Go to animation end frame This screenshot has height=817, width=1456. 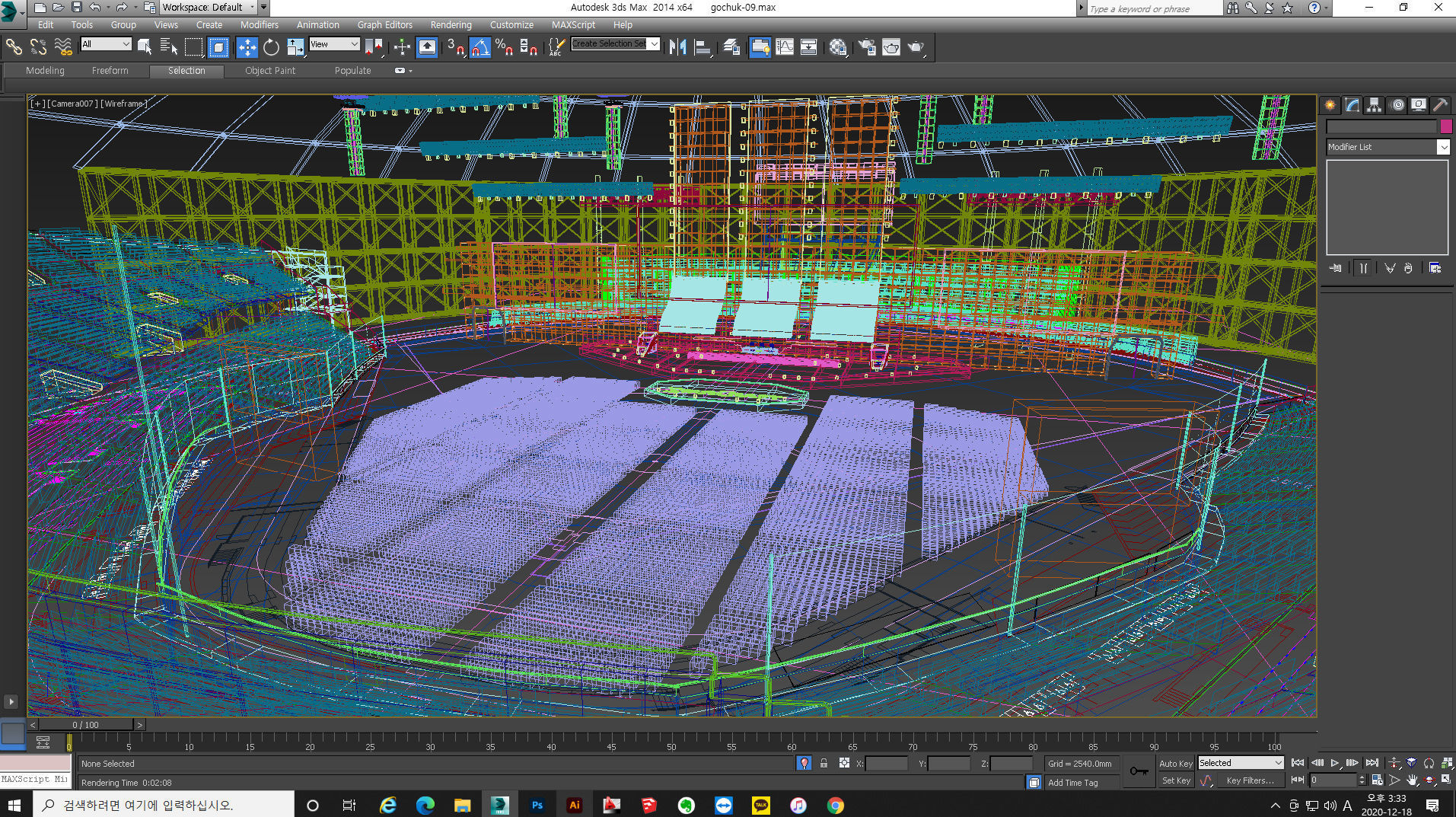tap(1372, 763)
